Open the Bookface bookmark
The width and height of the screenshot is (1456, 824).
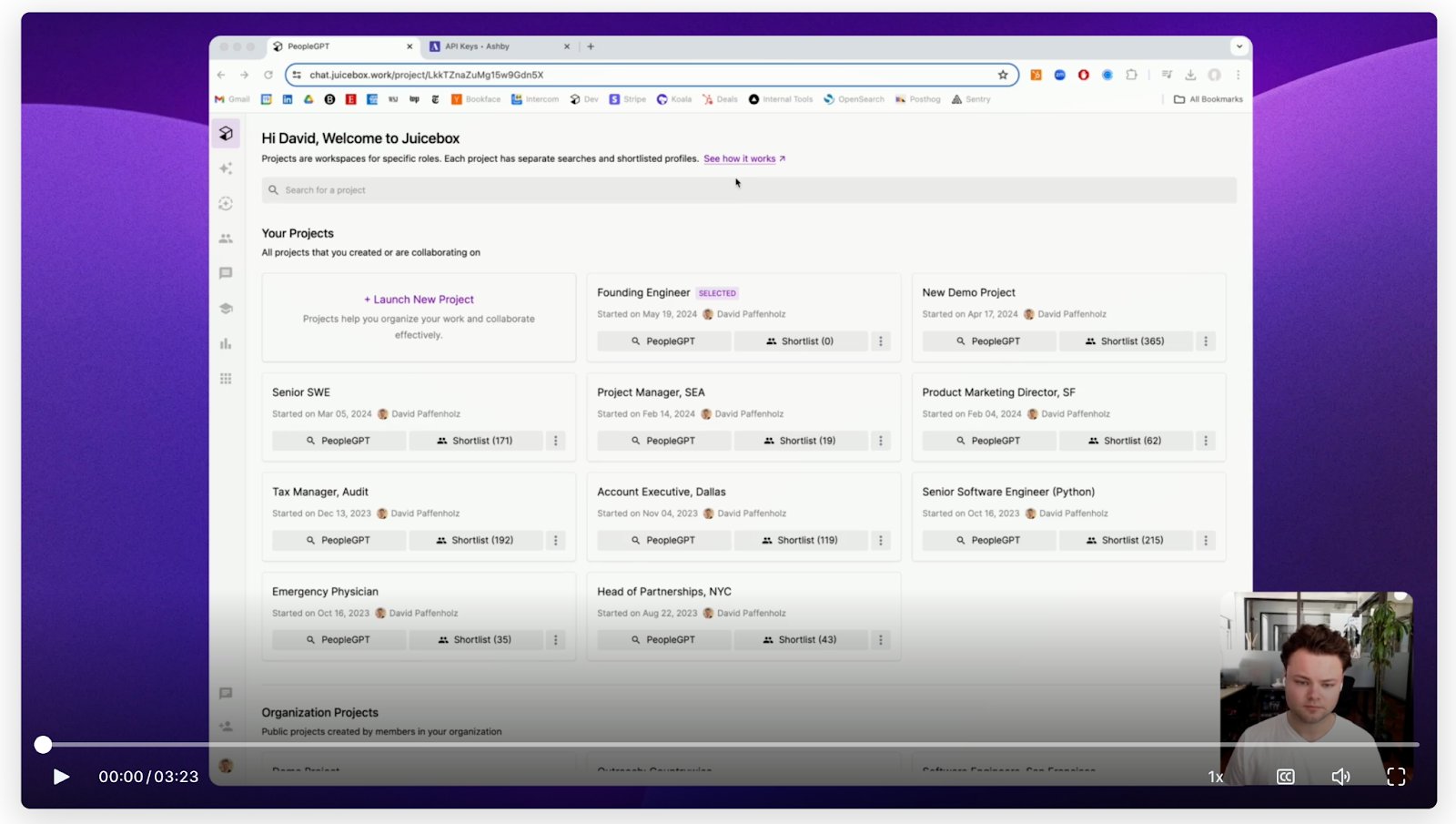pos(476,99)
